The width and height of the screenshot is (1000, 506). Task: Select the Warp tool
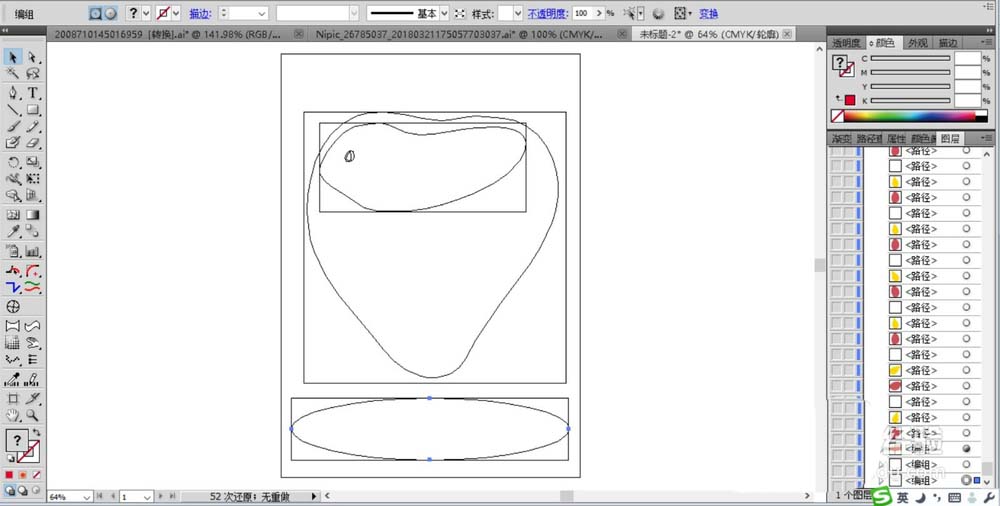click(x=13, y=179)
